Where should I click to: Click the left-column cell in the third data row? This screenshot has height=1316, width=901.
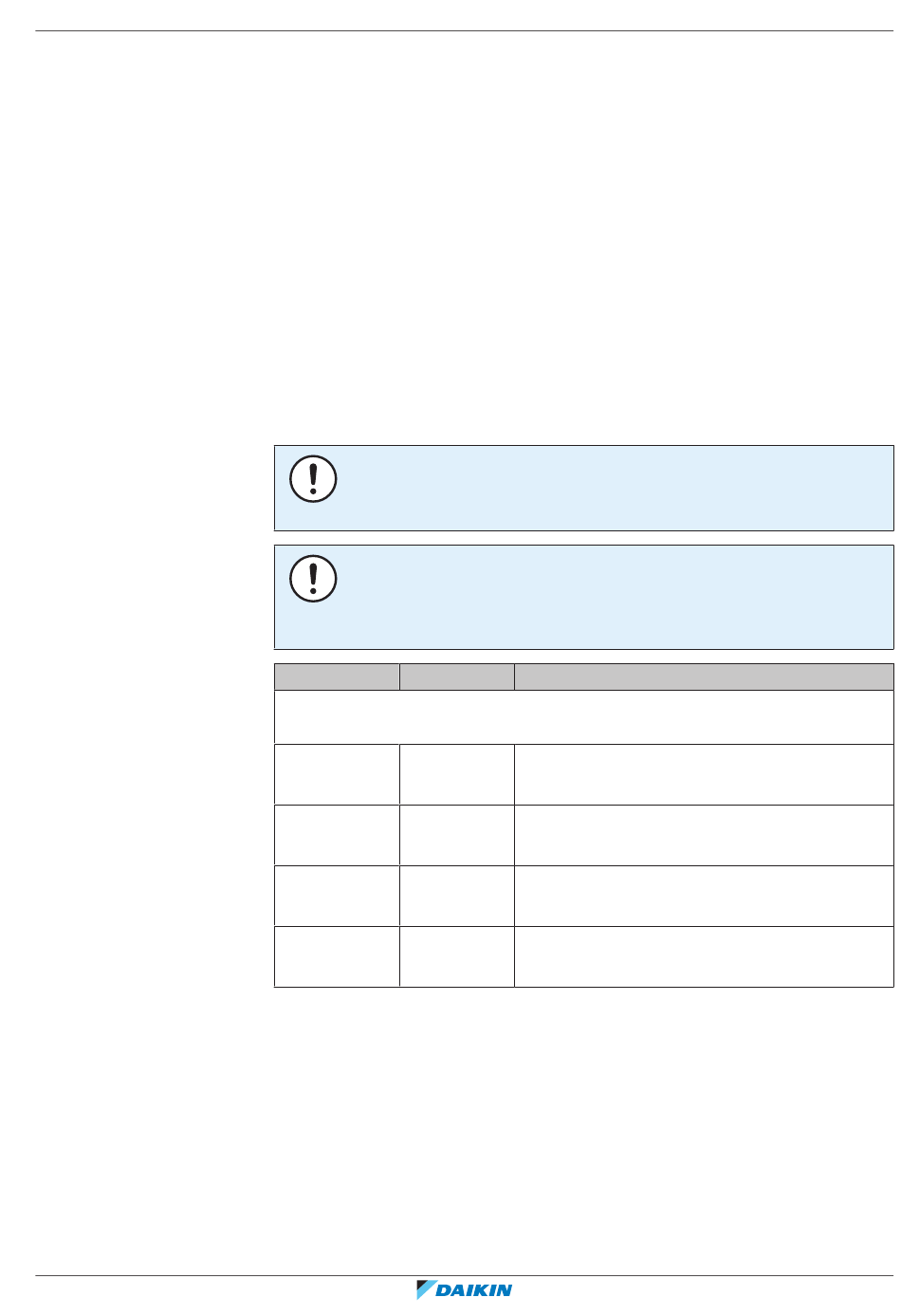click(337, 896)
